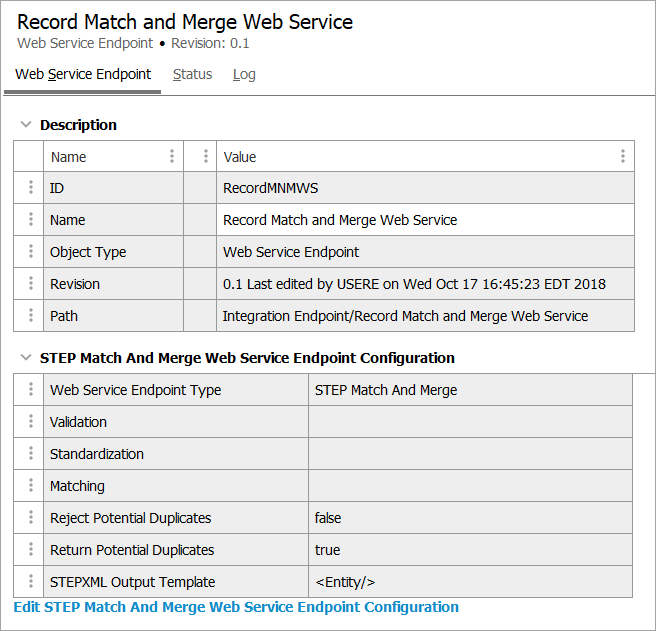Click the Return Potential Duplicates value cell
The height and width of the screenshot is (631, 656).
tap(470, 550)
